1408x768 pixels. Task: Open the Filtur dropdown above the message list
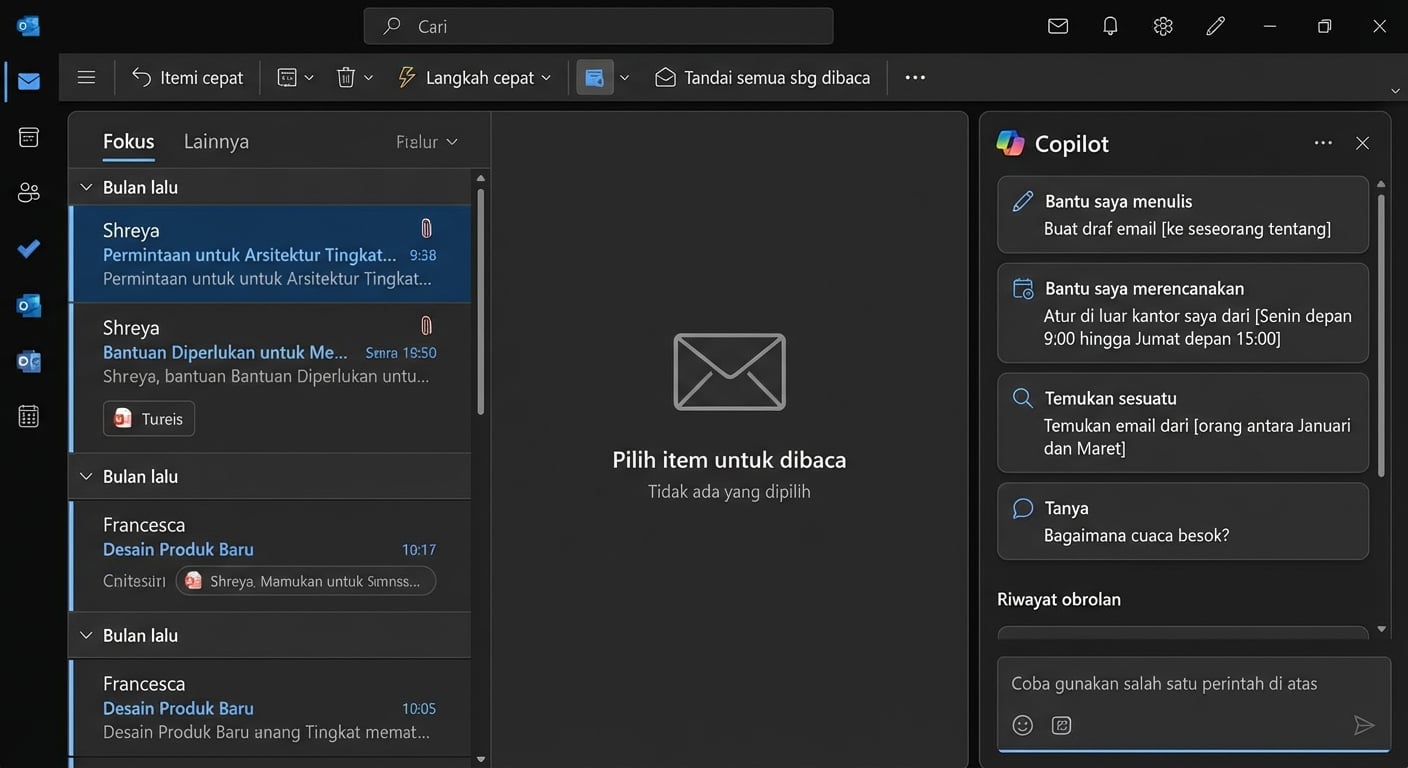pos(425,141)
